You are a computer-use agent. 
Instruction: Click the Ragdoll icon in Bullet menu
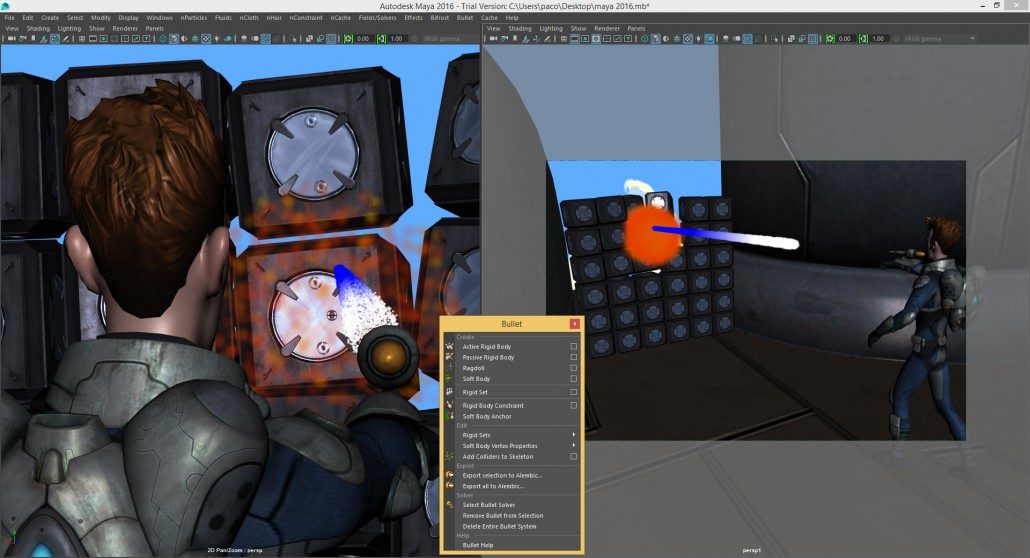[450, 368]
